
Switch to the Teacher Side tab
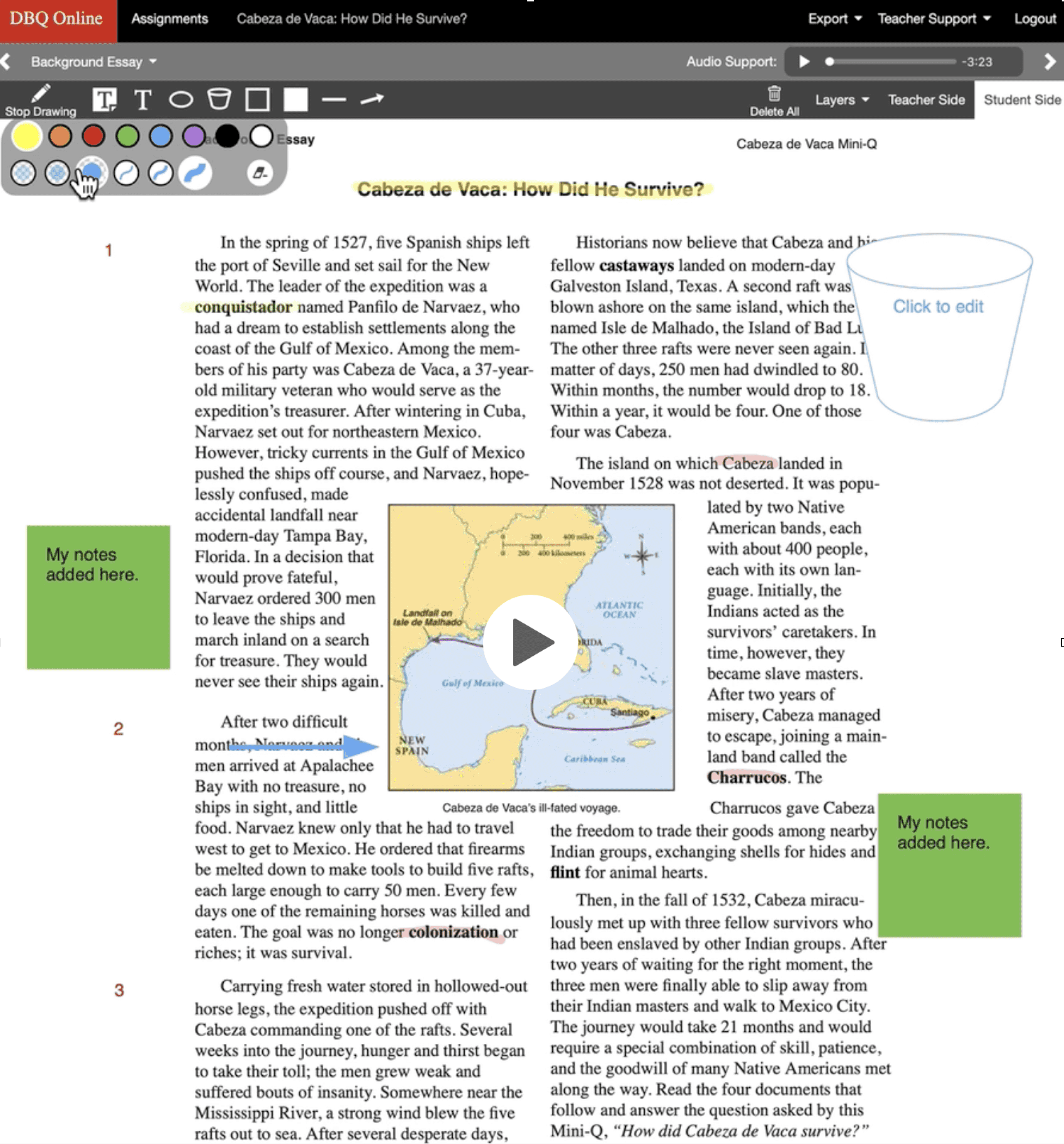pos(926,100)
